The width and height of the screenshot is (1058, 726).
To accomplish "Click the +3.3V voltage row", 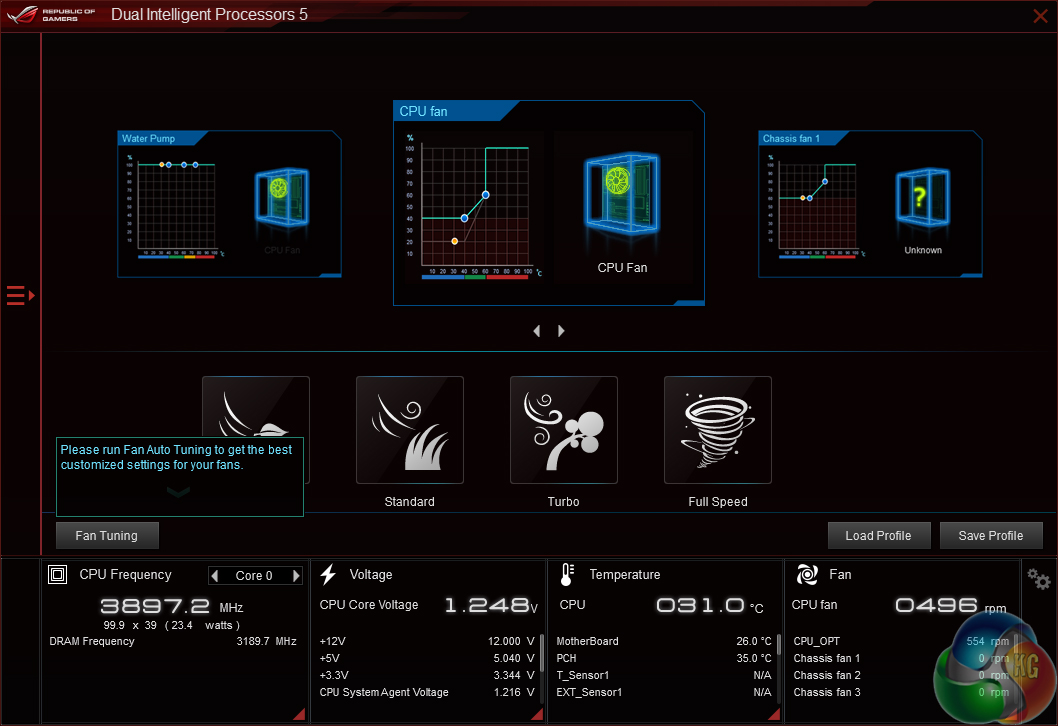I will [426, 675].
